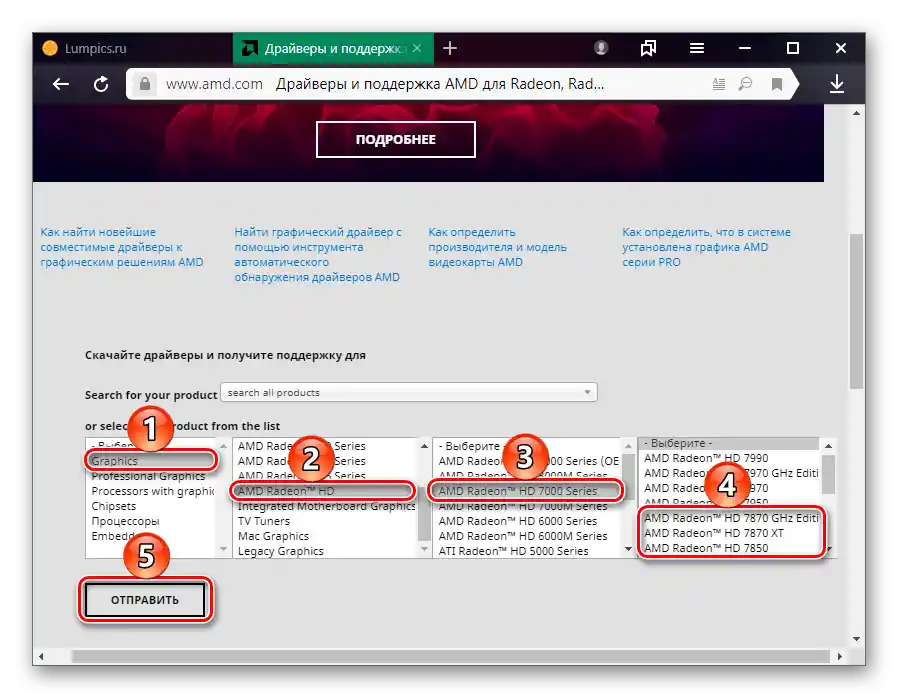This screenshot has height=698, width=898.
Task: Select Professional Graphics in category list
Action: coord(151,476)
